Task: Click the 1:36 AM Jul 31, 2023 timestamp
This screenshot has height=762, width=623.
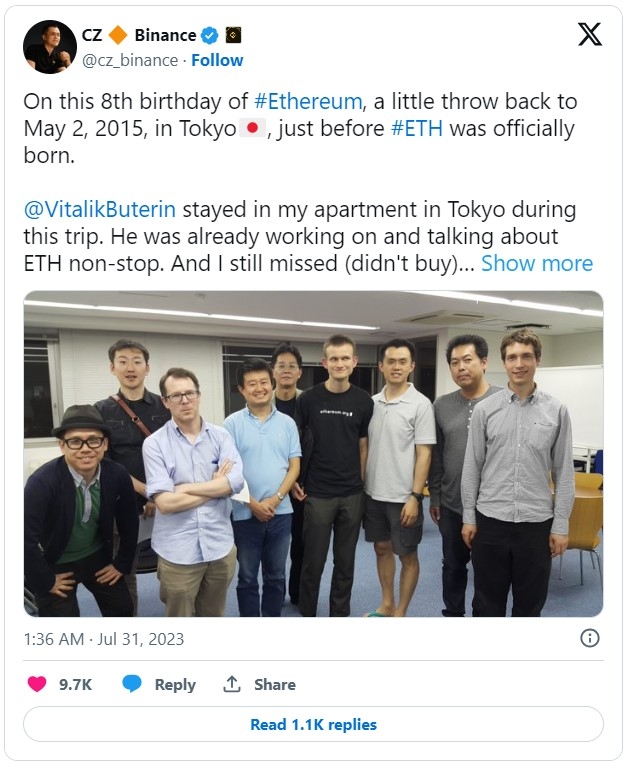Action: click(104, 639)
